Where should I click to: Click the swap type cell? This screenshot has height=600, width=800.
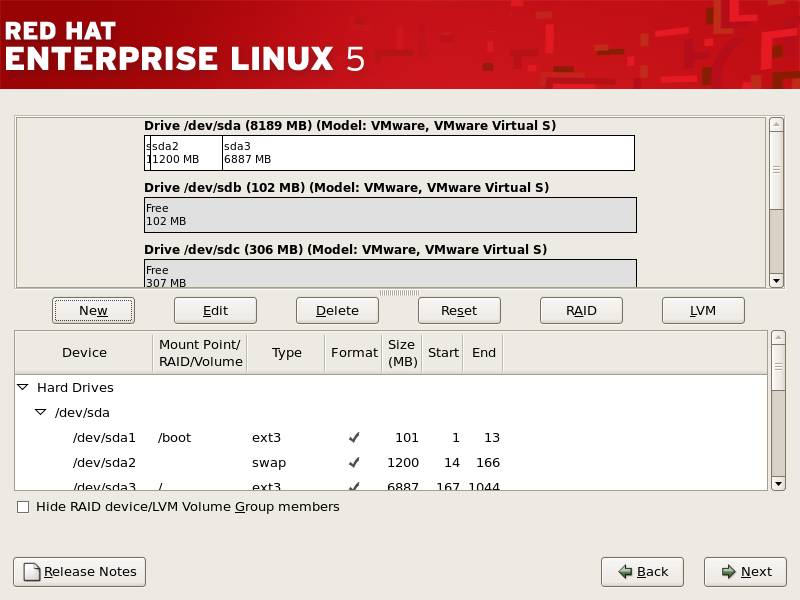pos(269,463)
